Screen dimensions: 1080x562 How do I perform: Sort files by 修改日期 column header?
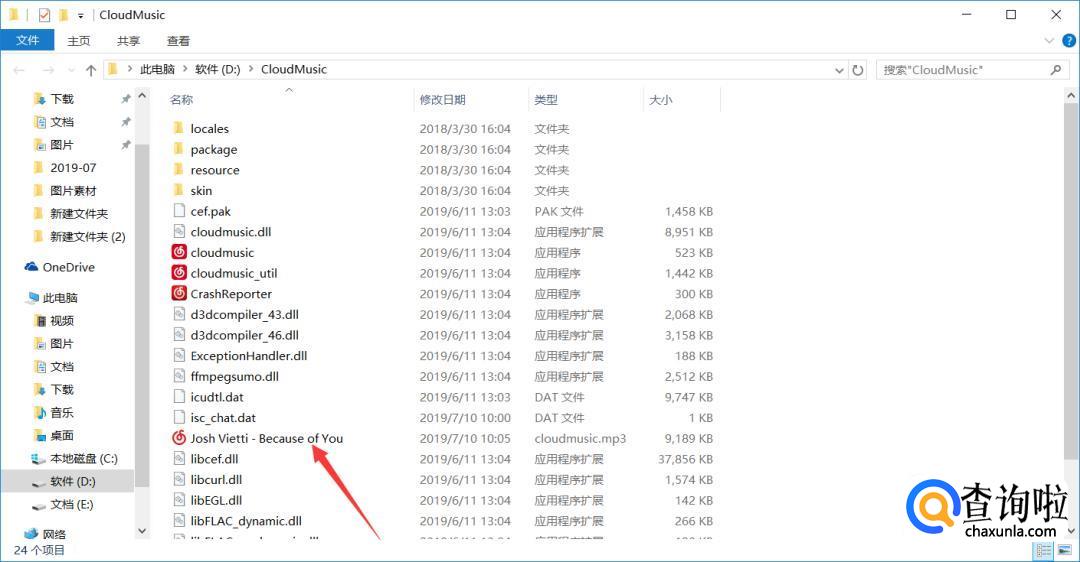click(x=442, y=100)
